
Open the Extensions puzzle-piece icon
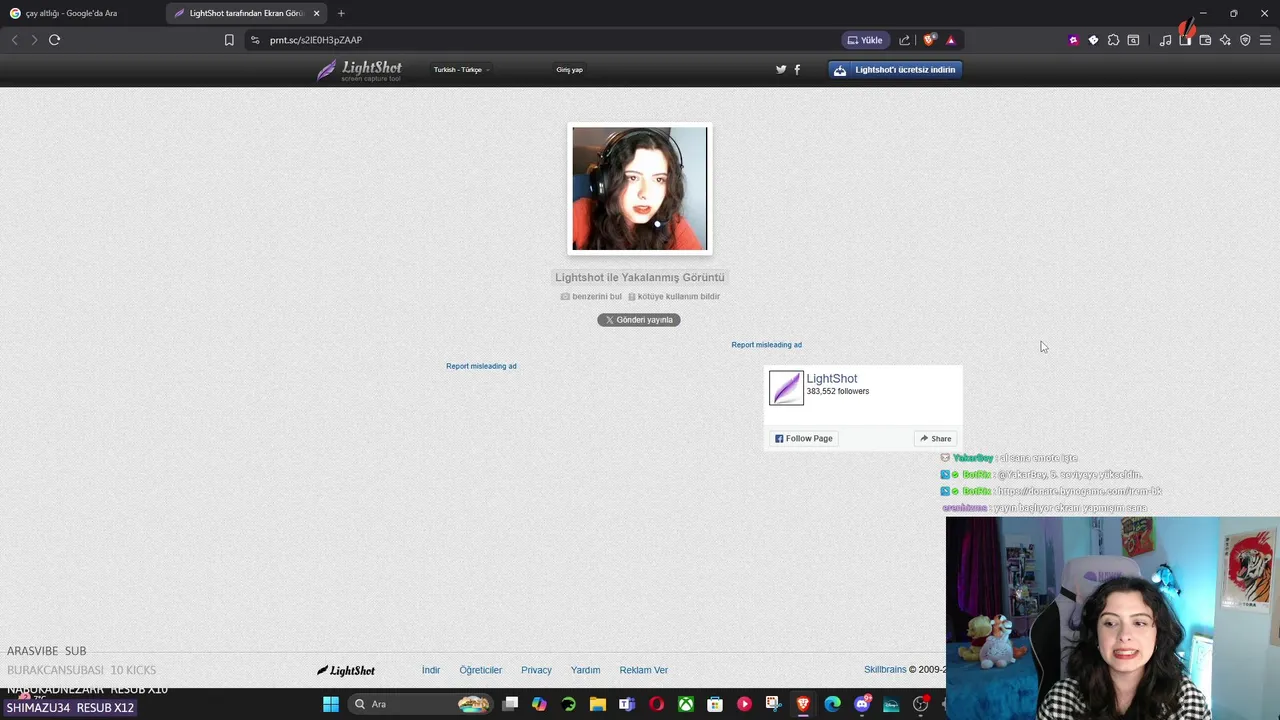pyautogui.click(x=1113, y=40)
